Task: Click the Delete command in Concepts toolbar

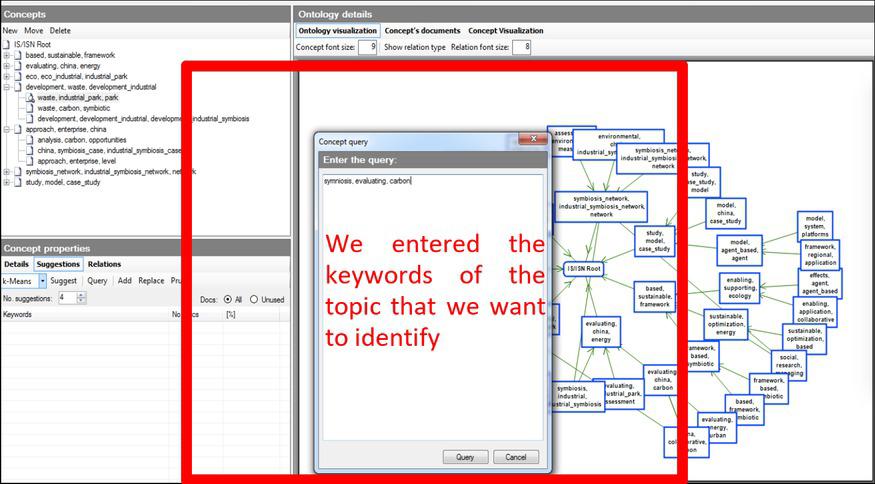Action: [60, 31]
